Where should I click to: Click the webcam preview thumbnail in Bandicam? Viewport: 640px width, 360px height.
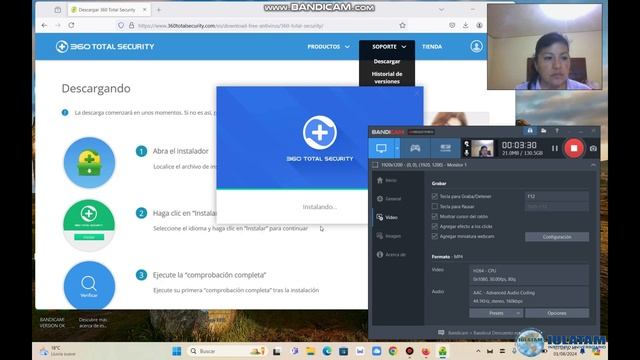(x=482, y=149)
